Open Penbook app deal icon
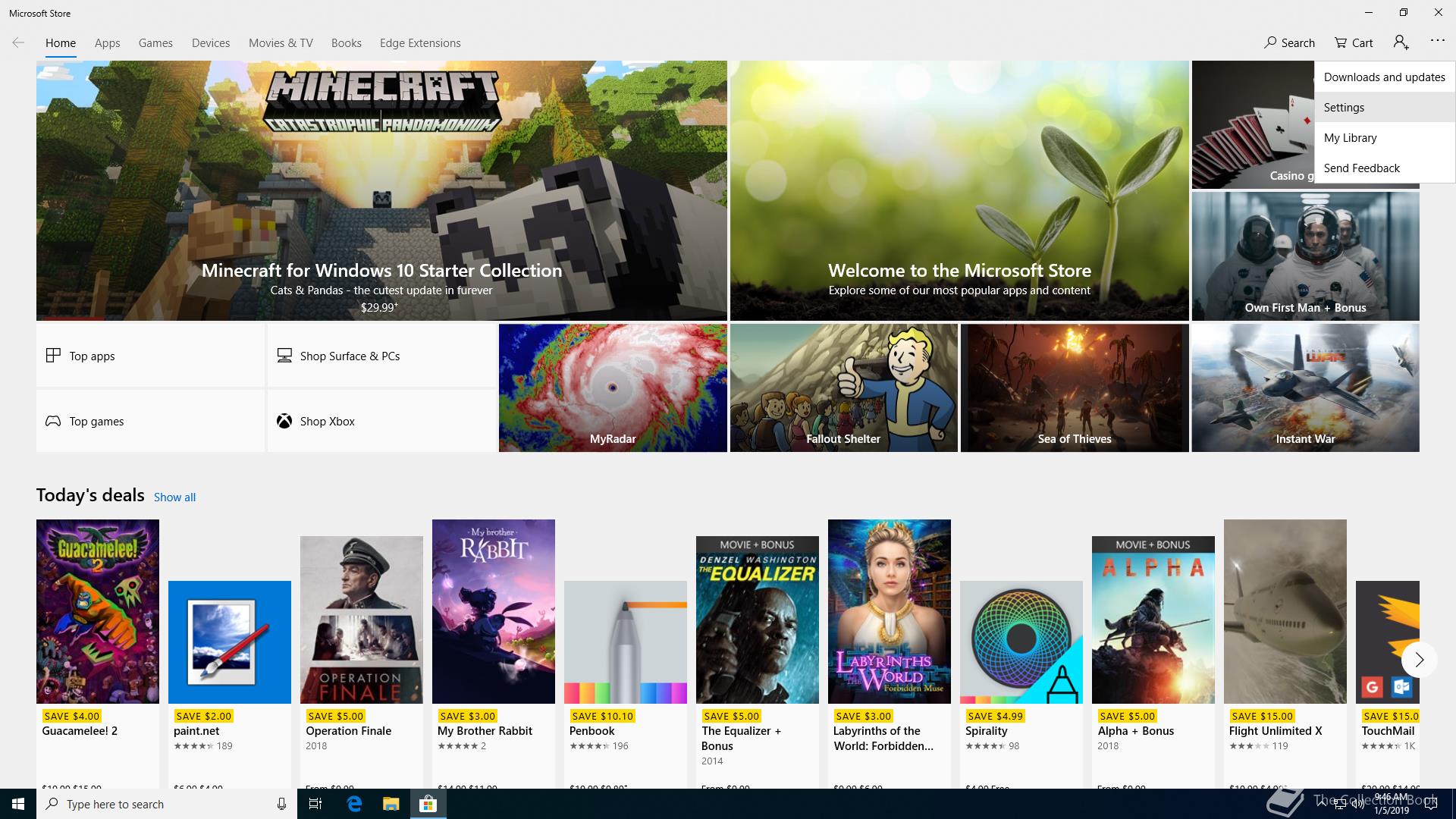The width and height of the screenshot is (1456, 819). 626,642
